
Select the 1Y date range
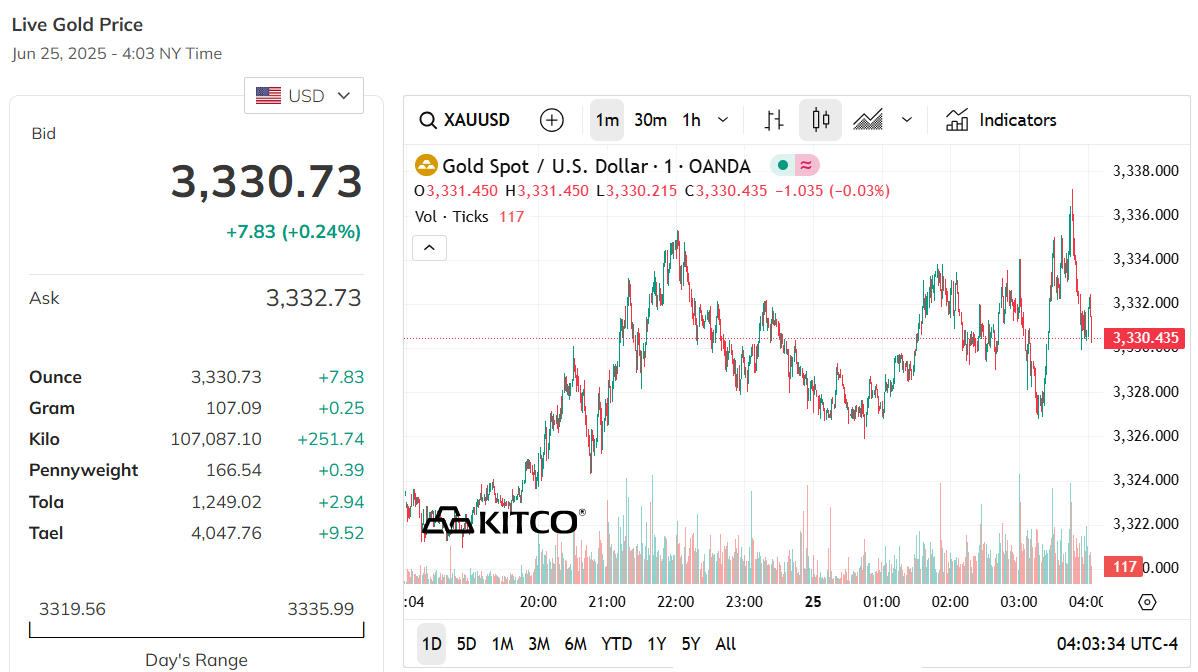[656, 645]
